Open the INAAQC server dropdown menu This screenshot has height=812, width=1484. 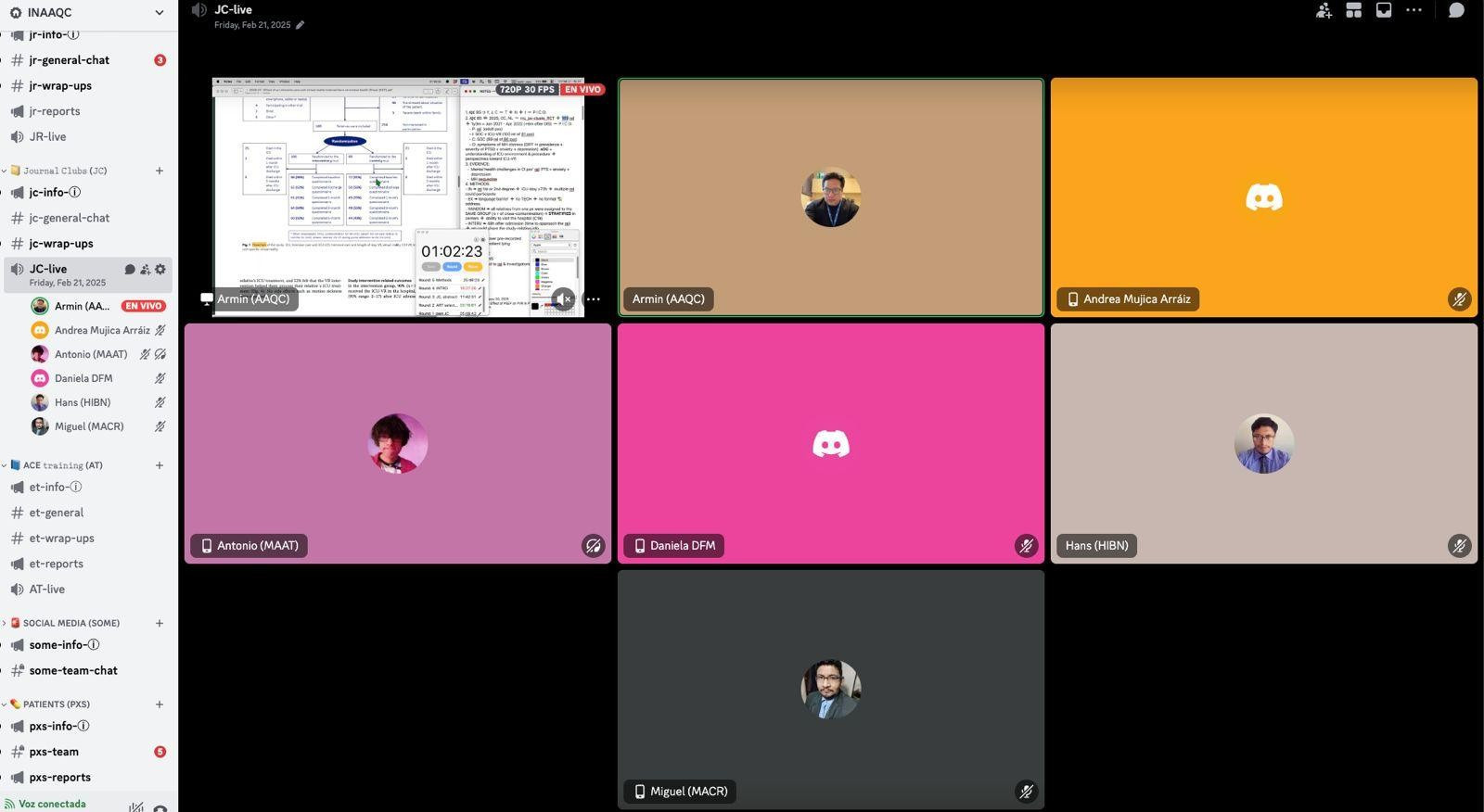(159, 13)
